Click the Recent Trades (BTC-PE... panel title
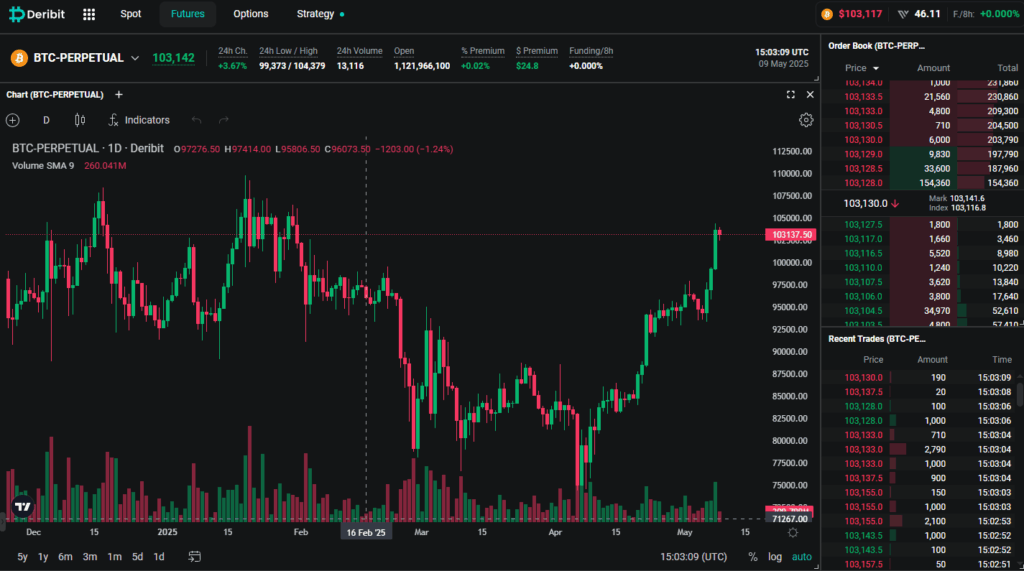Image resolution: width=1024 pixels, height=571 pixels. 876,339
